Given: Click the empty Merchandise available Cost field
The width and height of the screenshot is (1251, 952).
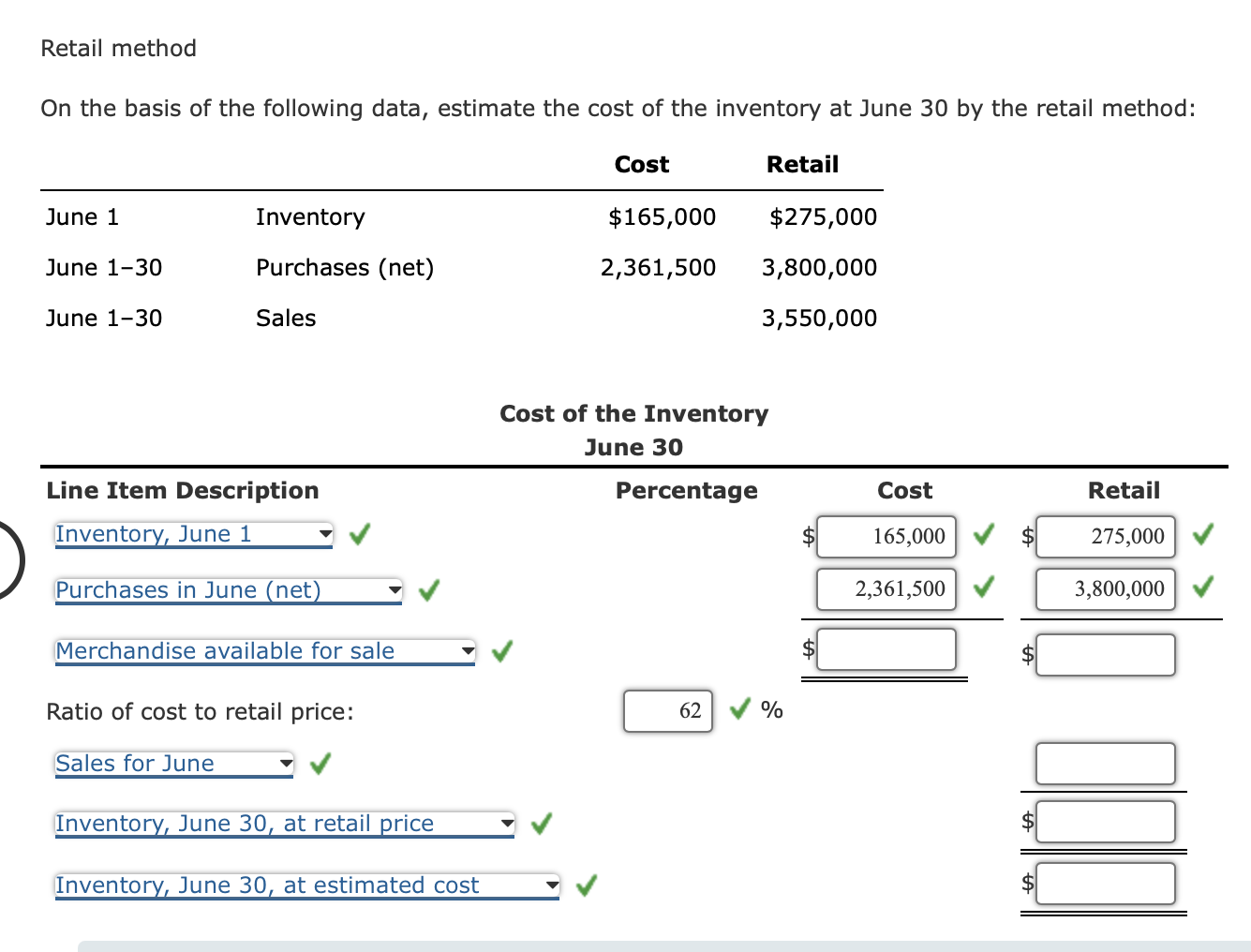Looking at the screenshot, I should (x=886, y=648).
